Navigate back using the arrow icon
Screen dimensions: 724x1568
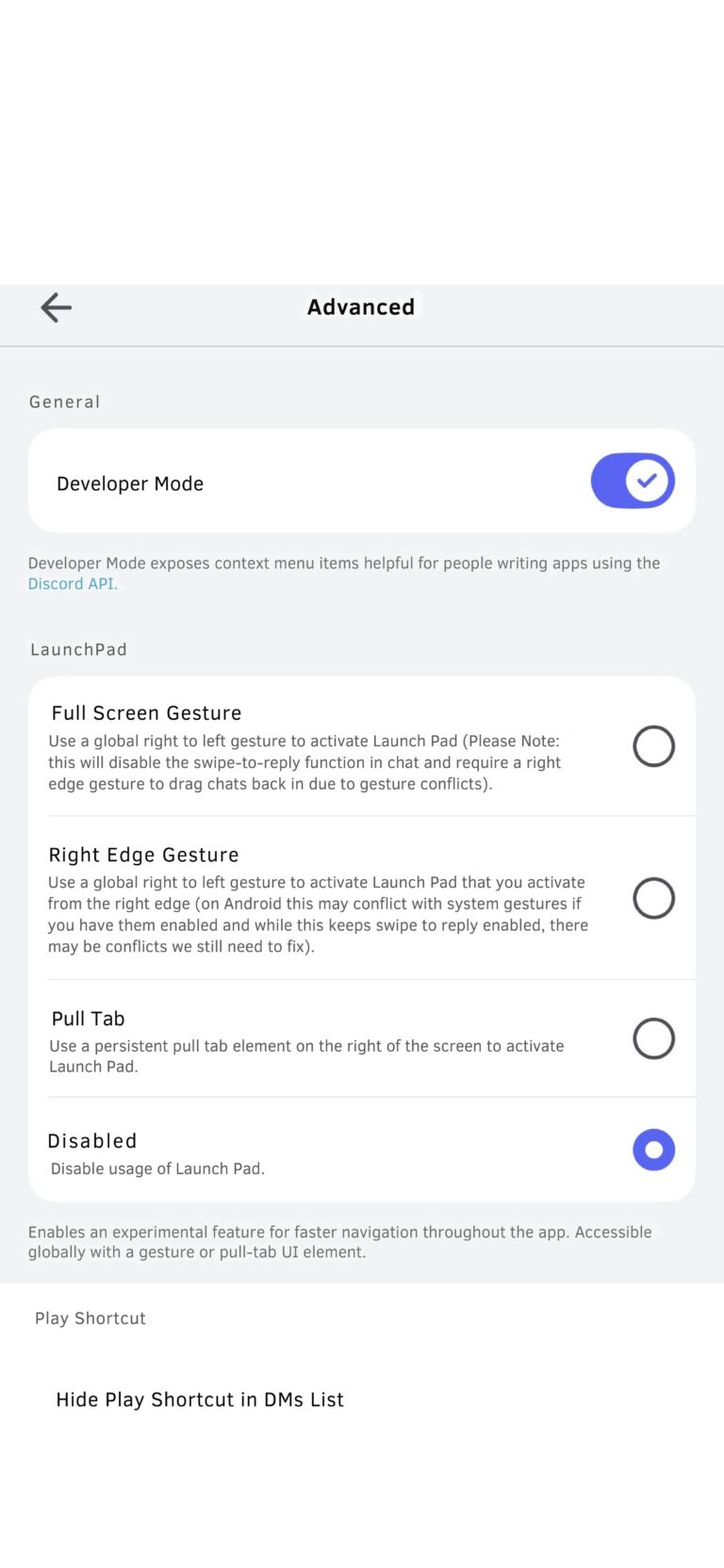click(56, 307)
